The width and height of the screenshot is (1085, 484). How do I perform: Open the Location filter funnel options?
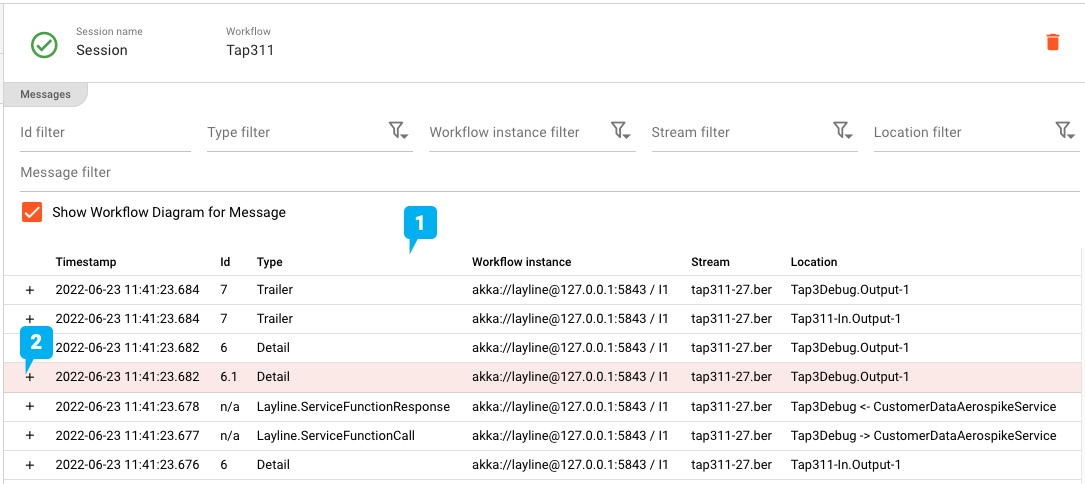[1064, 131]
